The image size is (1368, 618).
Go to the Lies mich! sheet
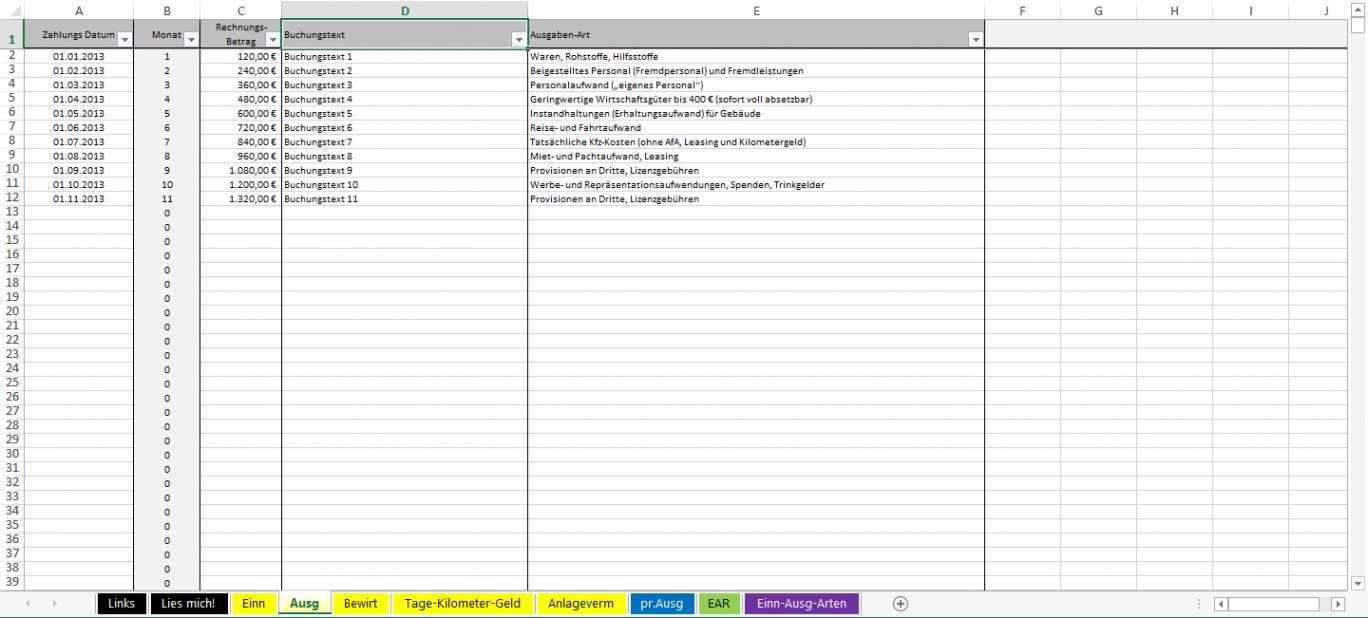[x=188, y=604]
